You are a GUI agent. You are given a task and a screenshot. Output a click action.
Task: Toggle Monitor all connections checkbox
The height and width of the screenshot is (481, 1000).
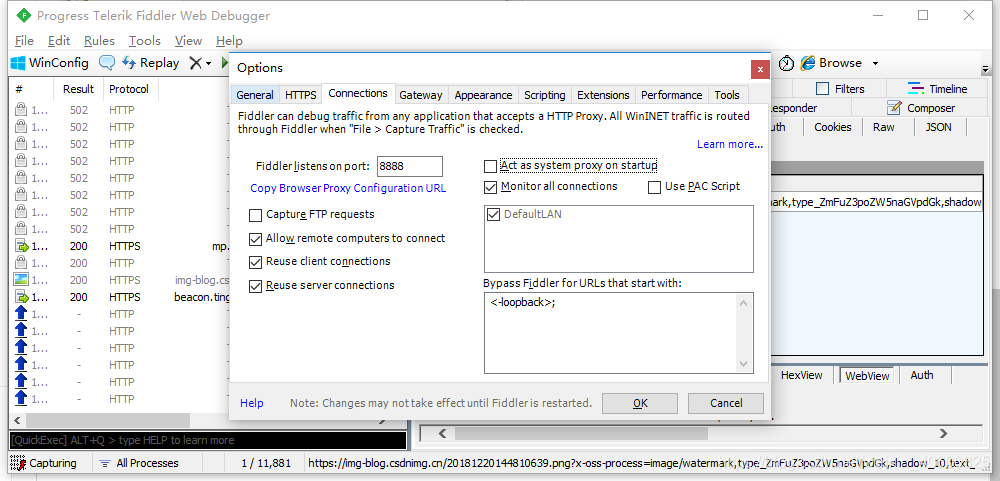click(x=490, y=187)
